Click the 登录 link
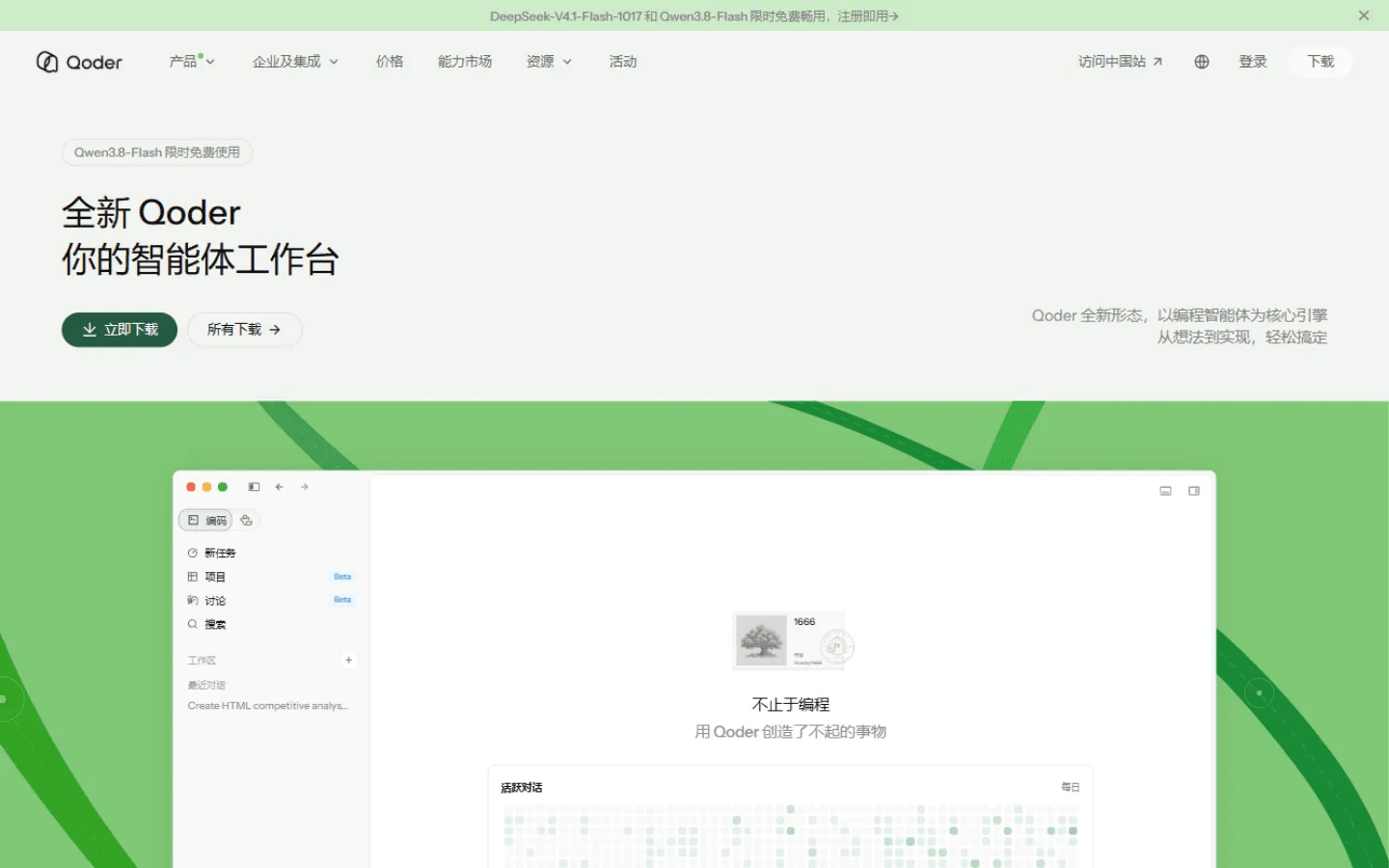This screenshot has height=868, width=1389. pyautogui.click(x=1253, y=62)
